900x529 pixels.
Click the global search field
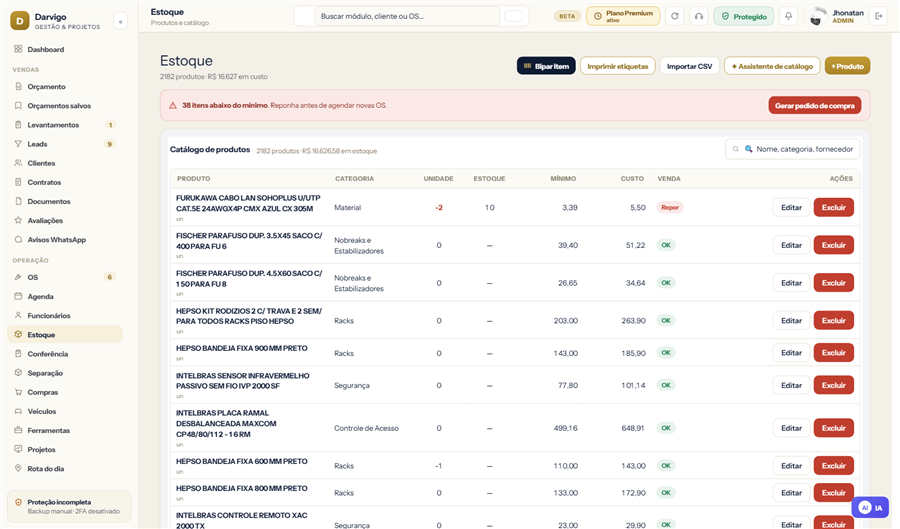[x=406, y=16]
